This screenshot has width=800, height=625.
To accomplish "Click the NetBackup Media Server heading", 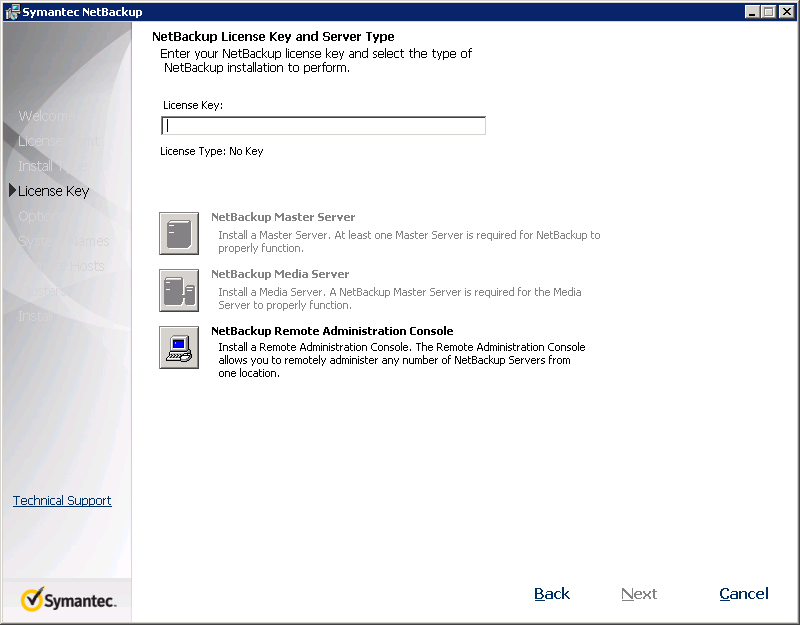I will pos(280,274).
